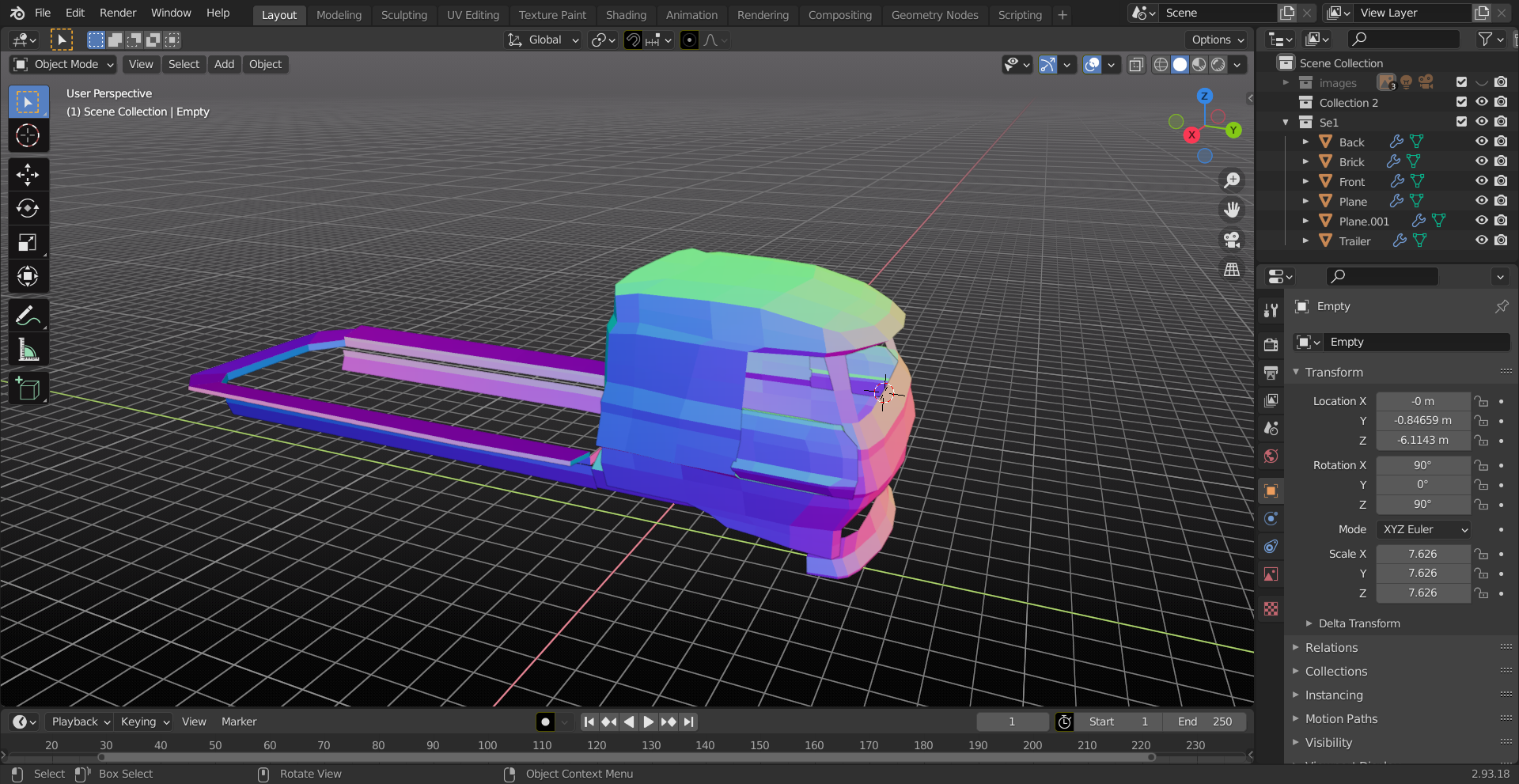
Task: Open the Marker menu in timeline
Action: [x=239, y=722]
